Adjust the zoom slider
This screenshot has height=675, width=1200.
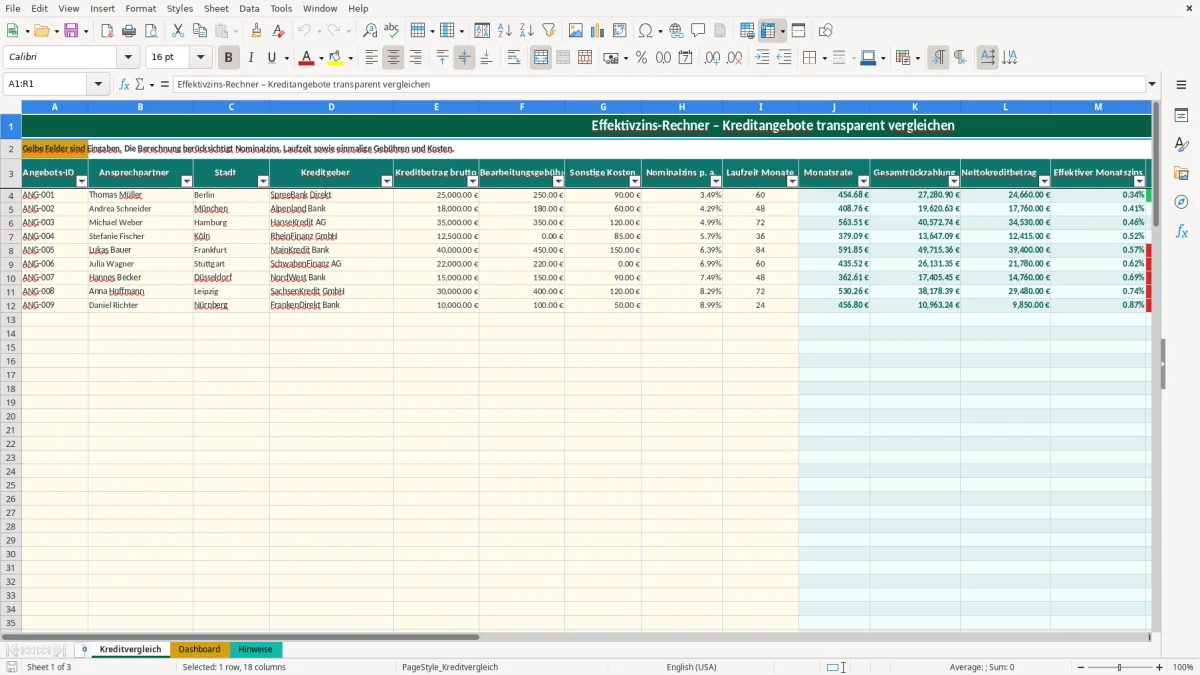click(x=1119, y=667)
